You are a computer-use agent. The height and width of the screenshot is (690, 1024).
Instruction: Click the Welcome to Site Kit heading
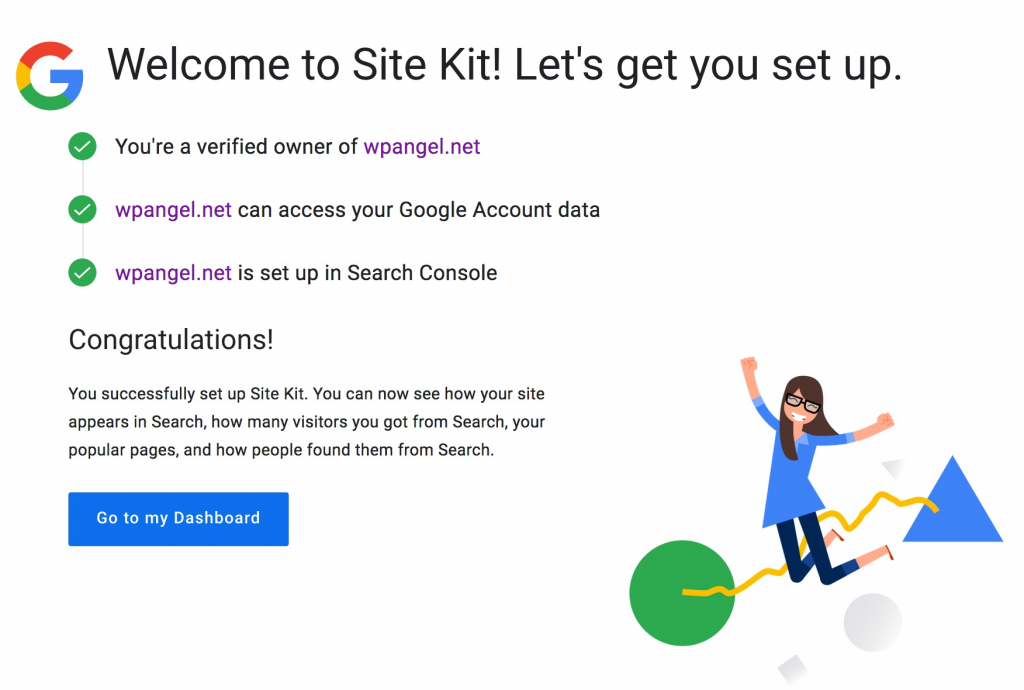pos(504,66)
